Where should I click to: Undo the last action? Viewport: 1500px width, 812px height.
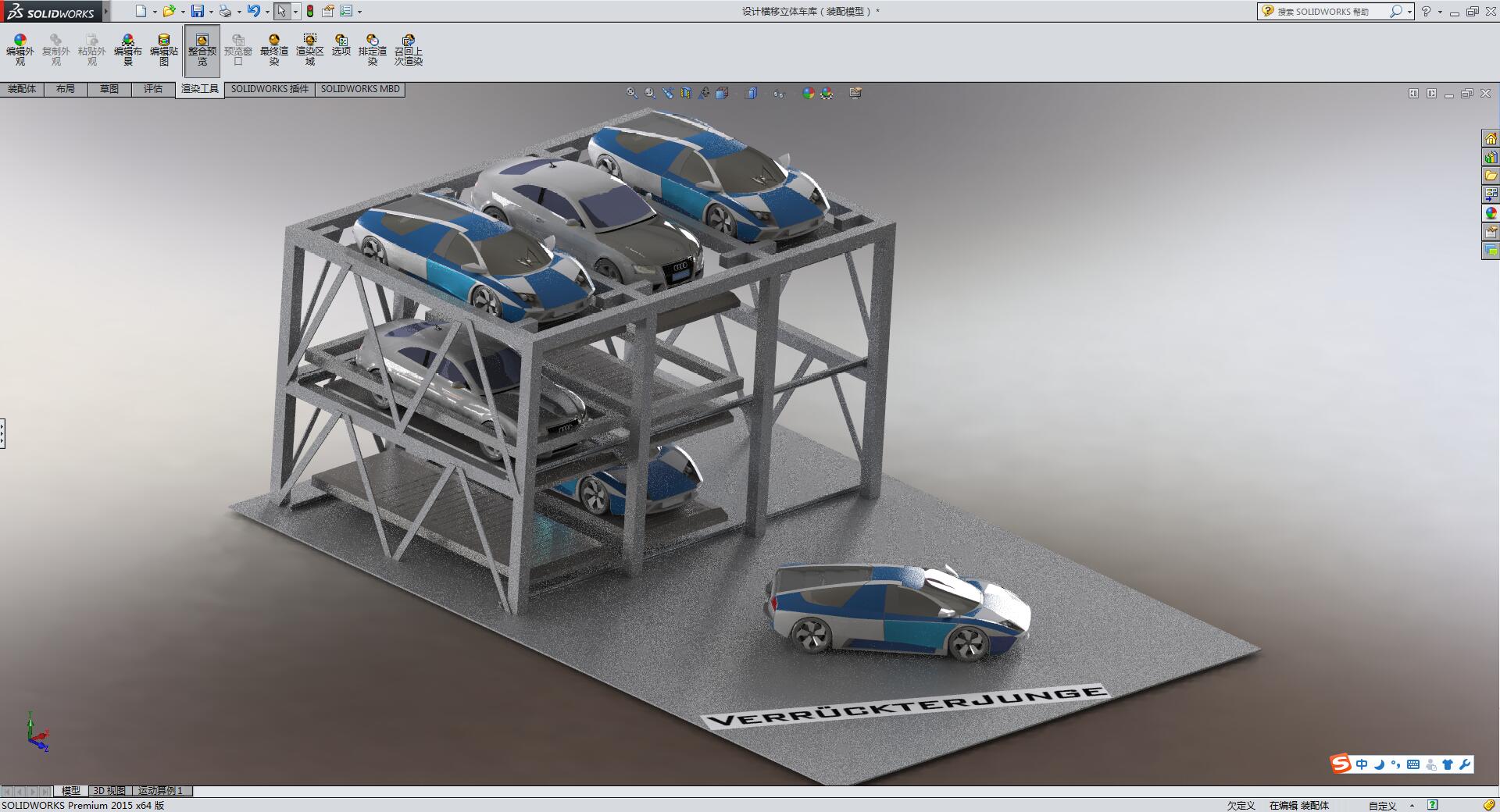[253, 11]
